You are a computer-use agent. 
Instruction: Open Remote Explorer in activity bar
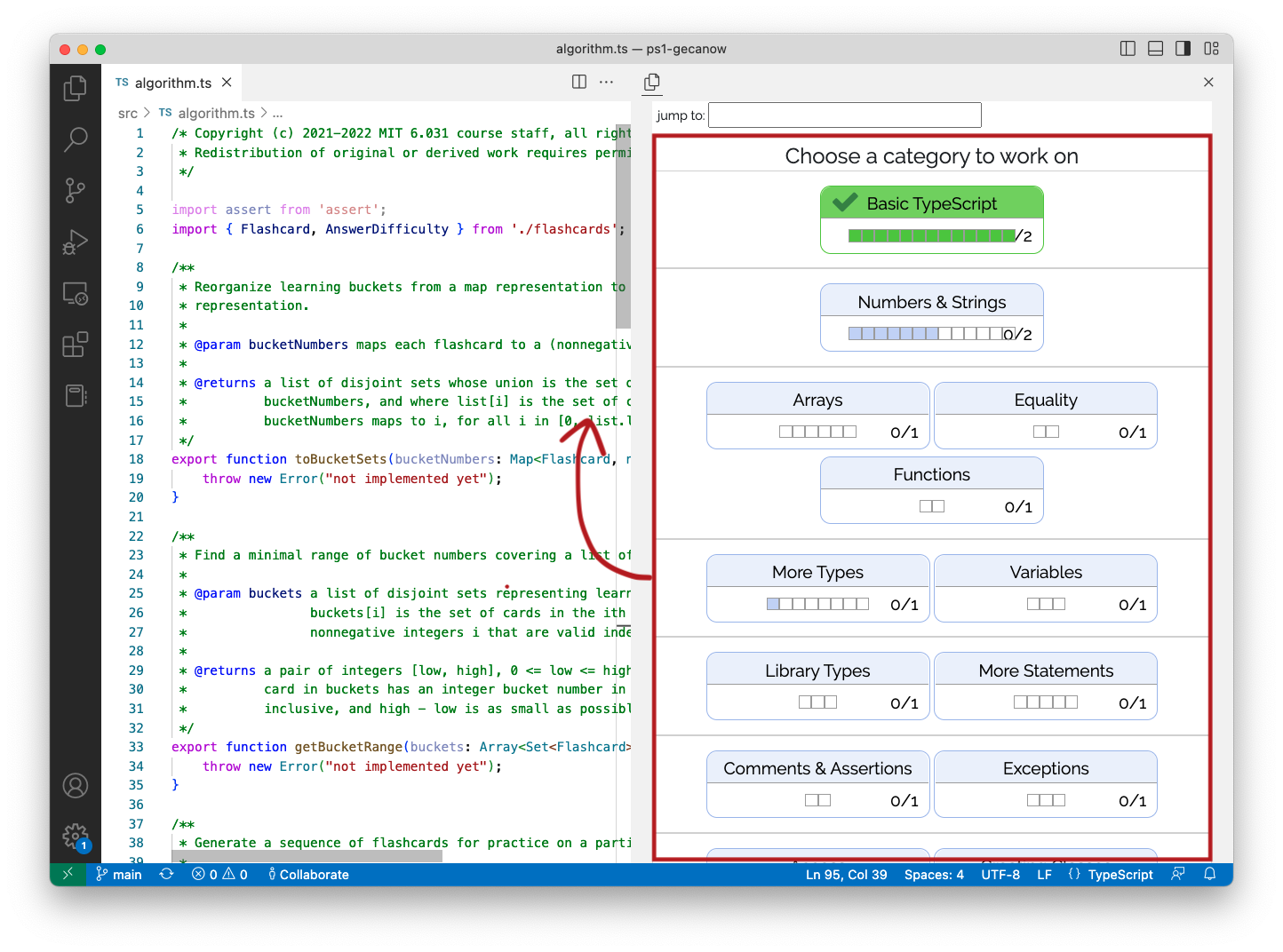76,293
